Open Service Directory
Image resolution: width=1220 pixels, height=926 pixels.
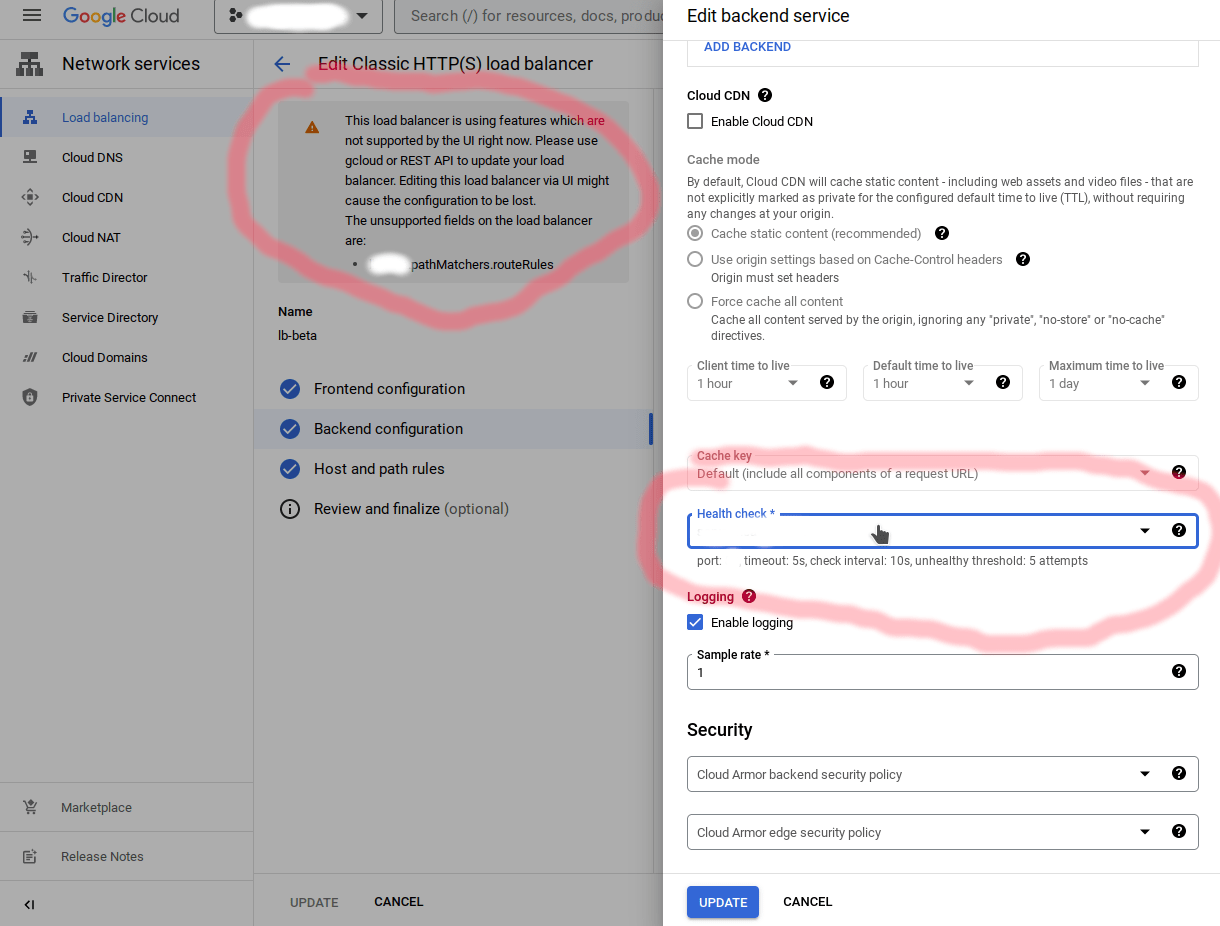point(111,317)
